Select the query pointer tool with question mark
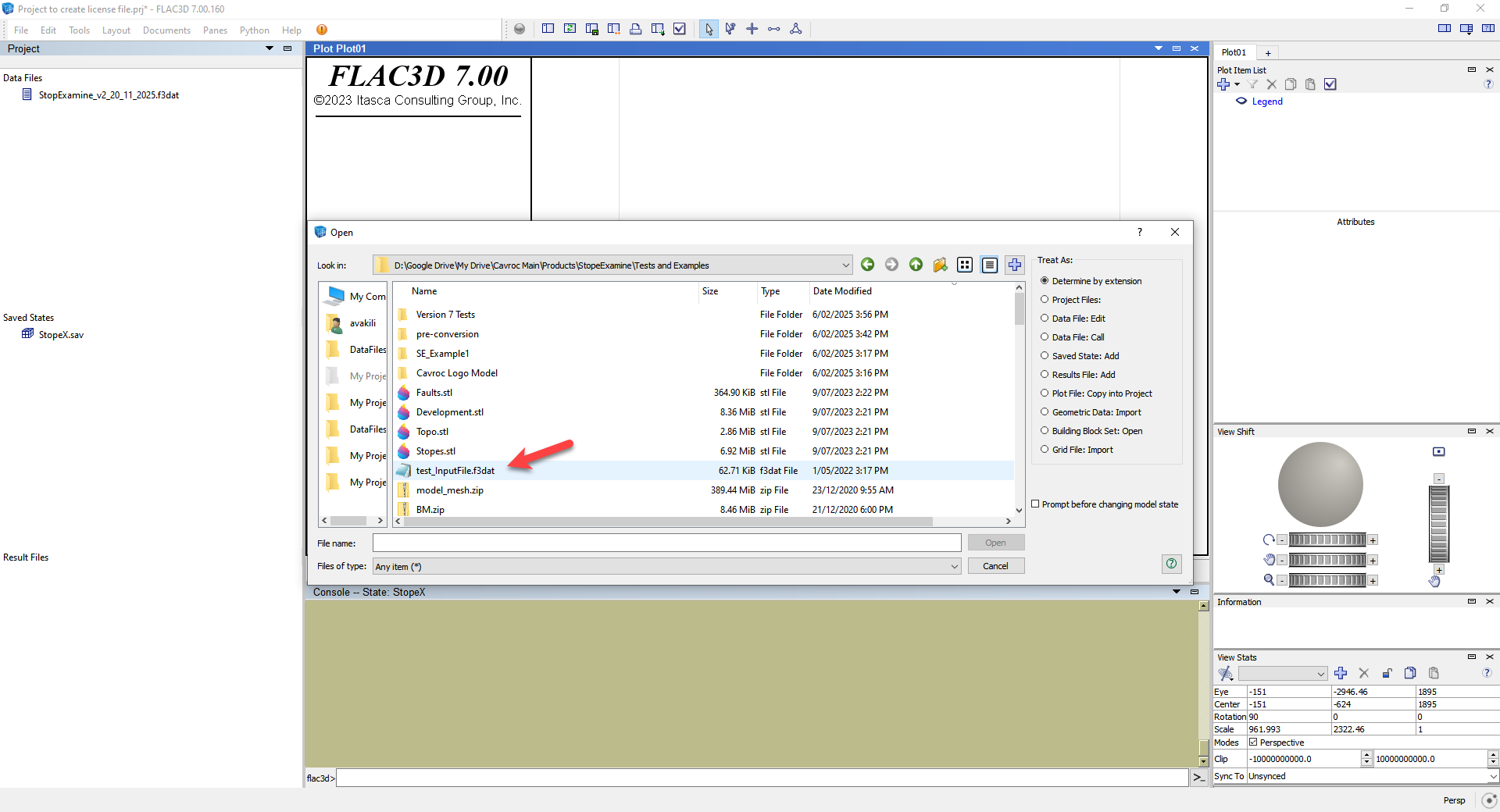The width and height of the screenshot is (1500, 812). [x=730, y=29]
